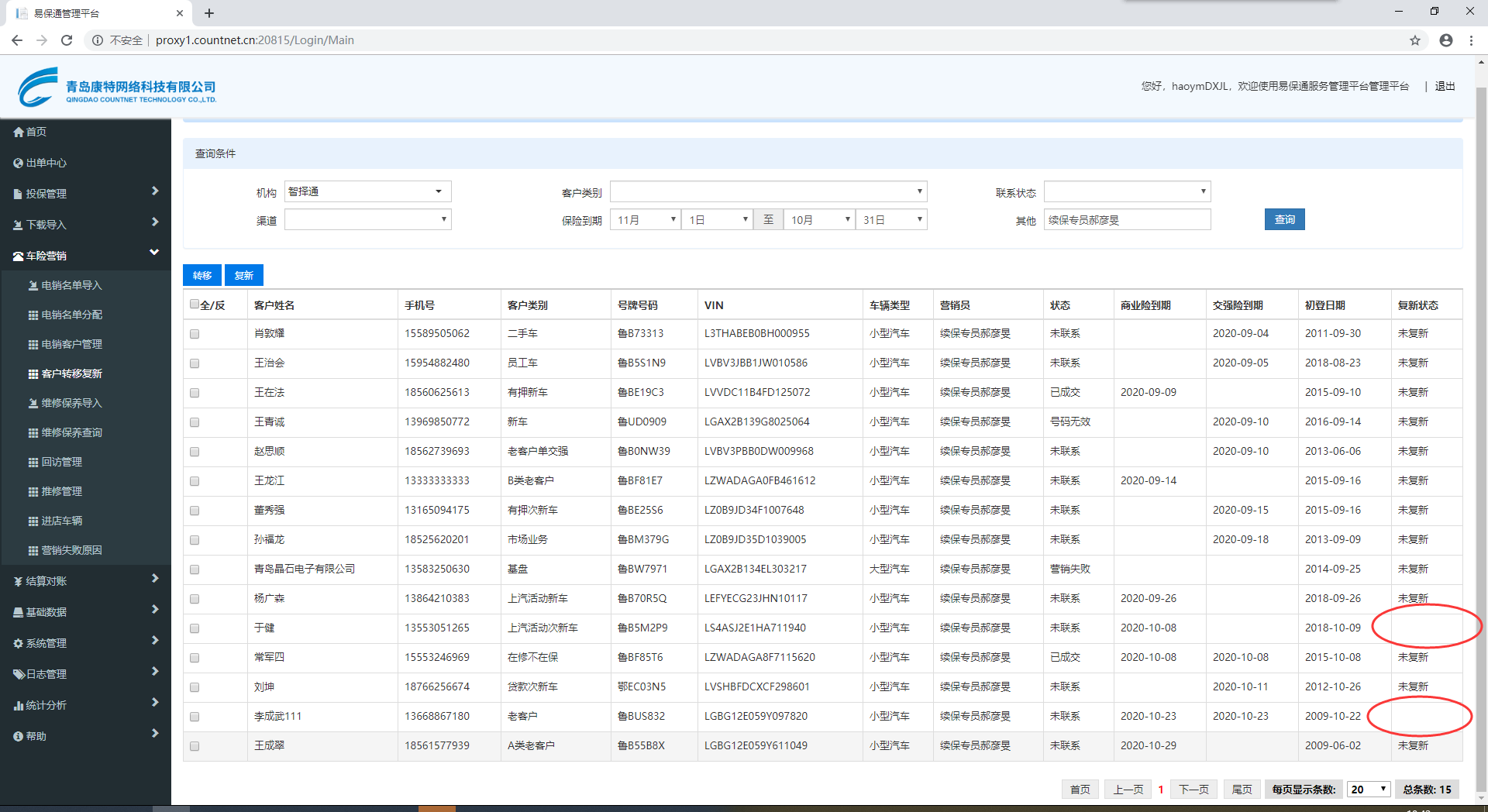Click the yen icon beside 结算对账
Screen dimensions: 1488x812
pyautogui.click(x=19, y=582)
